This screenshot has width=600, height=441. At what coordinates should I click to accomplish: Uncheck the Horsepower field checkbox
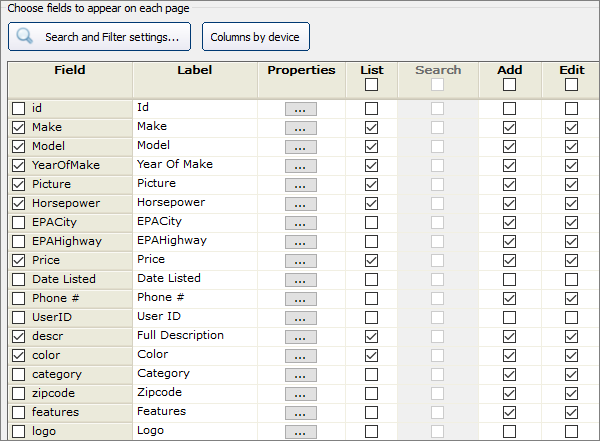18,203
